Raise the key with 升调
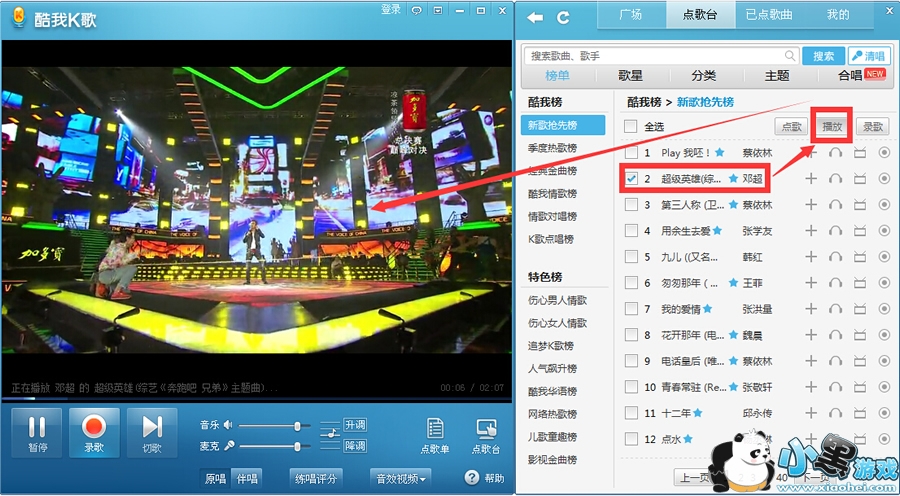Image resolution: width=900 pixels, height=496 pixels. pyautogui.click(x=355, y=425)
